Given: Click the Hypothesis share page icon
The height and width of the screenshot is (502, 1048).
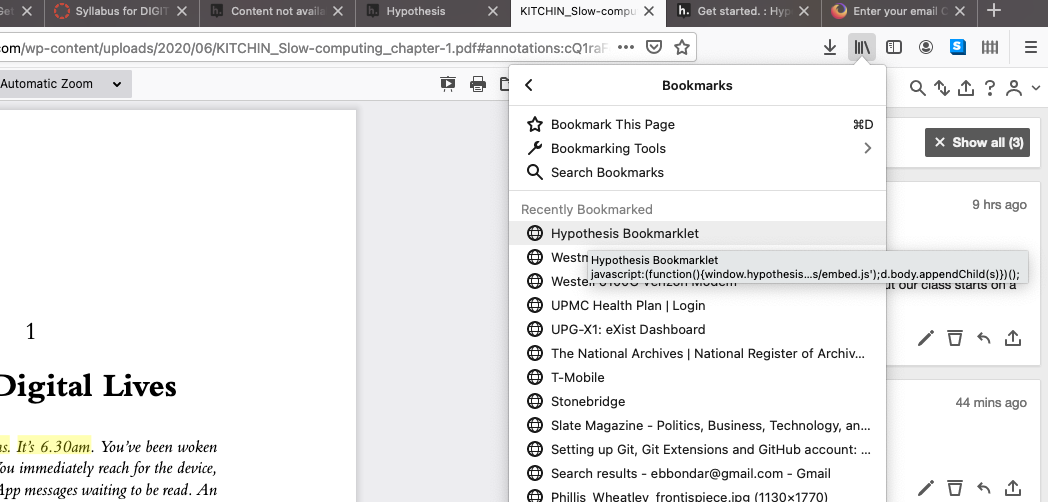Looking at the screenshot, I should click(966, 88).
